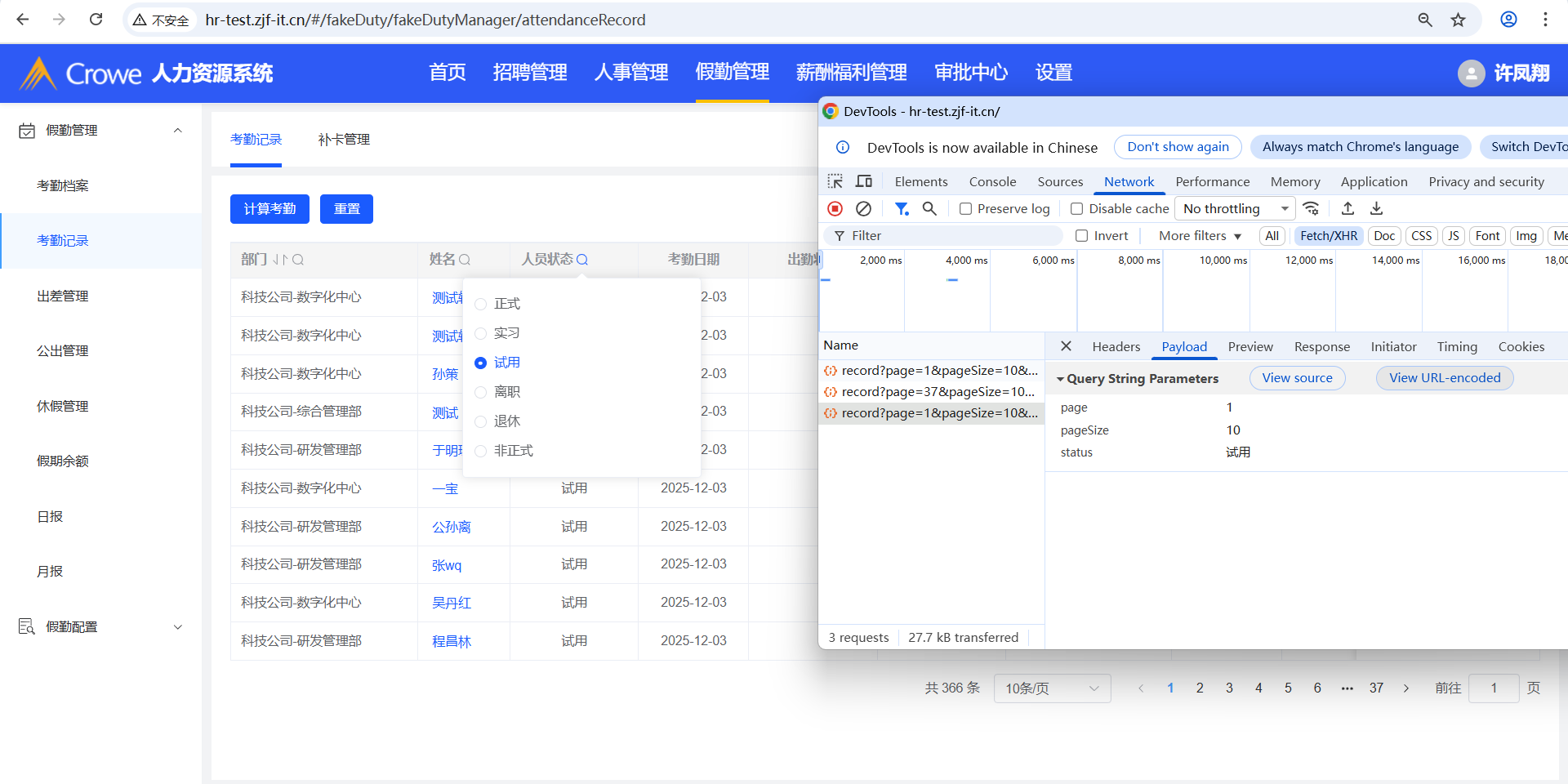Viewport: 1568px width, 784px height.
Task: Select the 正式 radio option
Action: (x=481, y=304)
